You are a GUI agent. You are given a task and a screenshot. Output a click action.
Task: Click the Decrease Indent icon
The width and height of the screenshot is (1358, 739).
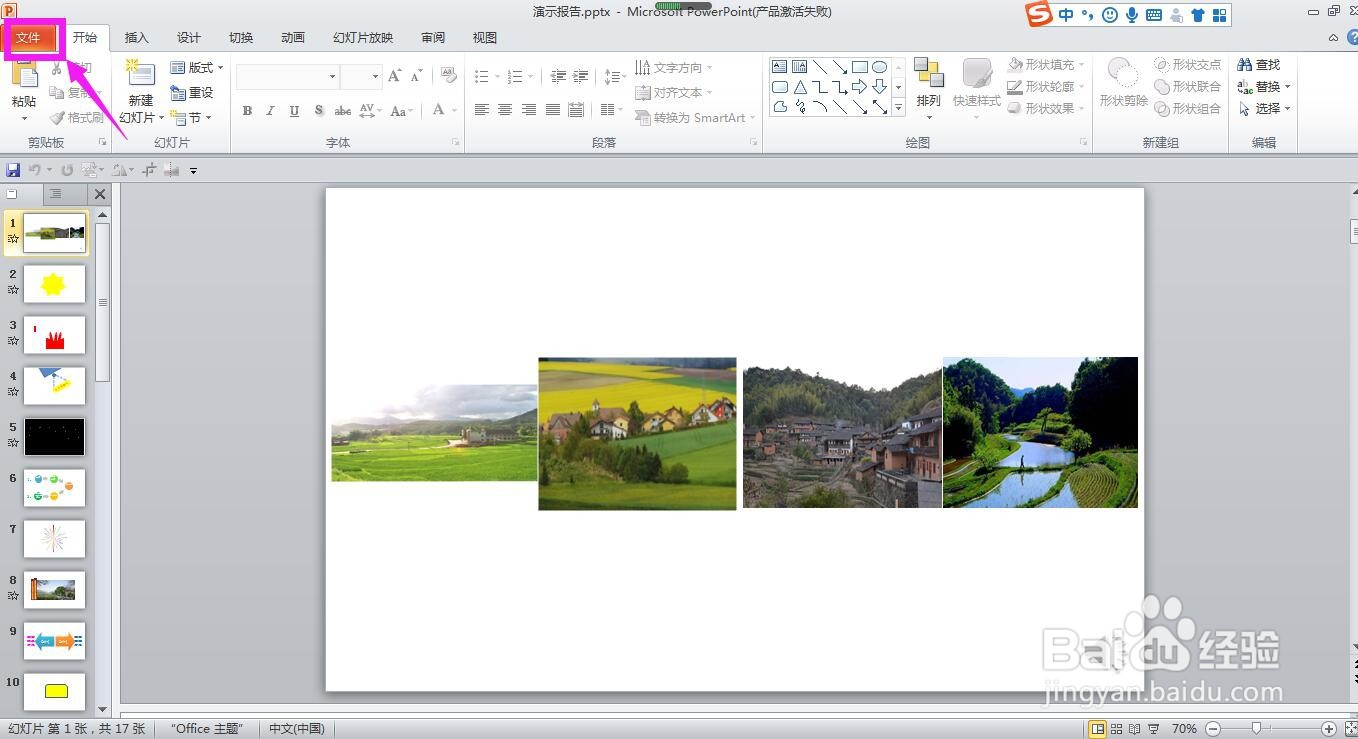(x=558, y=76)
